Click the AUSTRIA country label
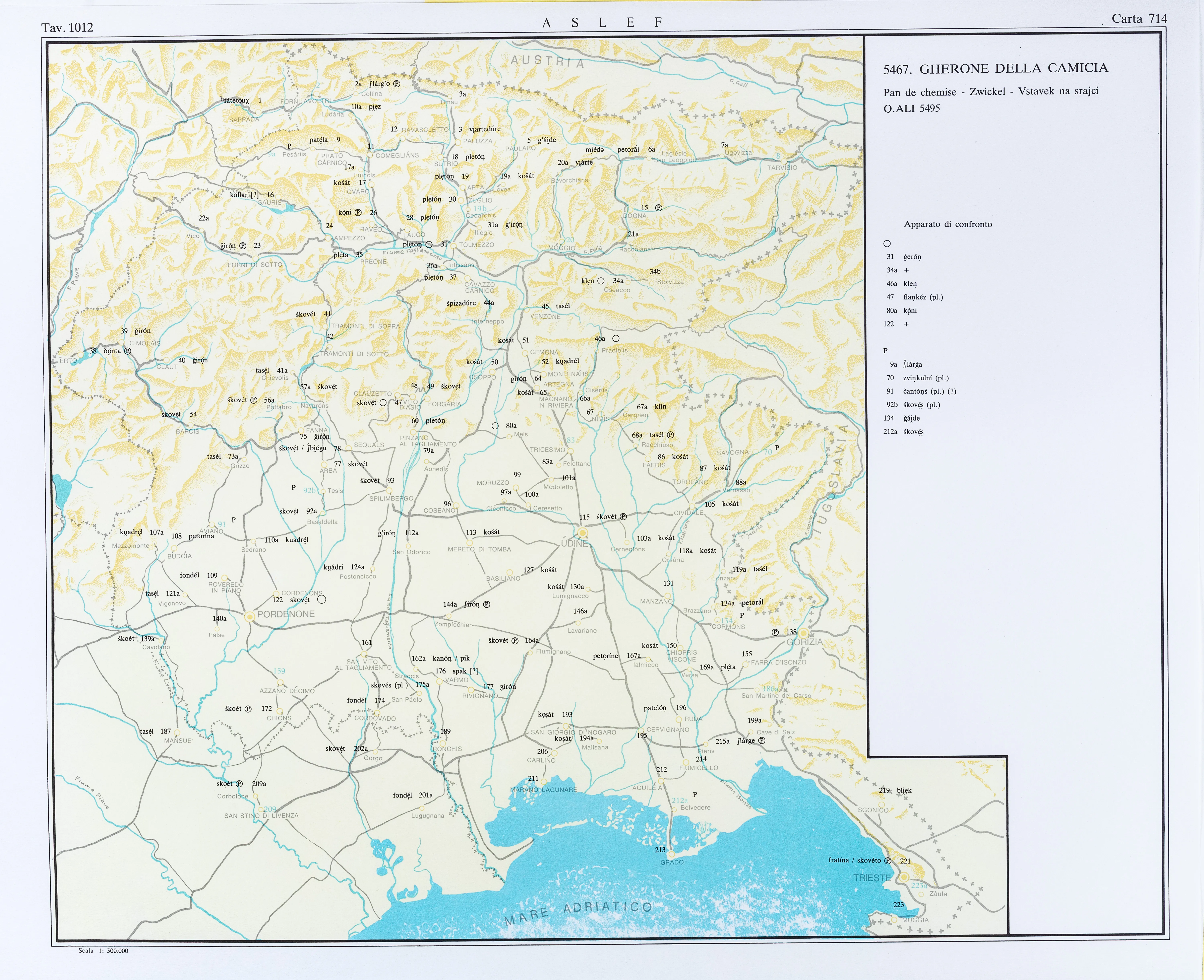 (x=547, y=61)
